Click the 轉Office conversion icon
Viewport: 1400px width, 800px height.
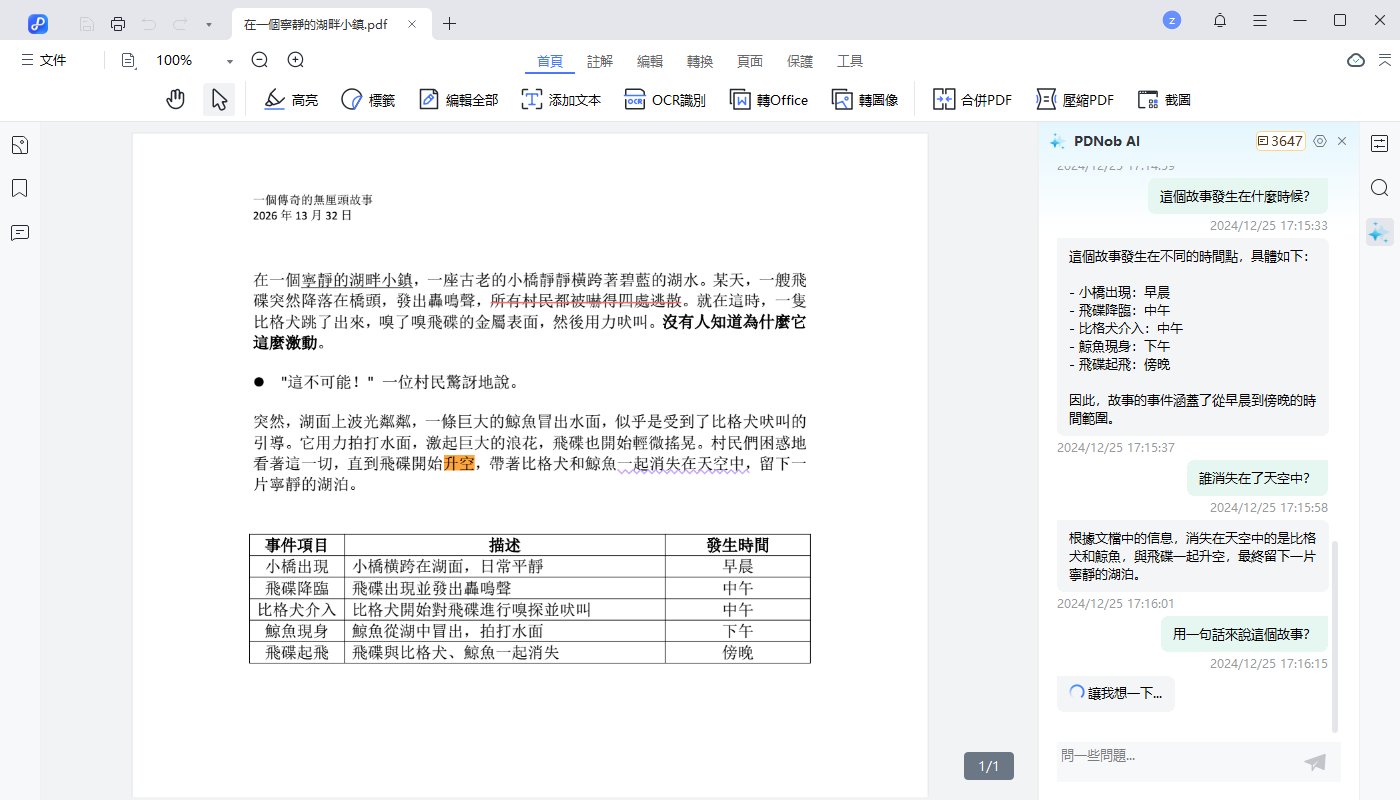tap(768, 98)
